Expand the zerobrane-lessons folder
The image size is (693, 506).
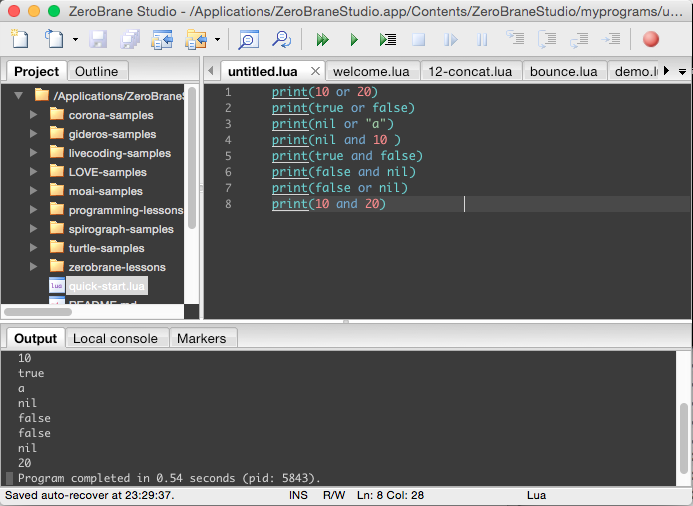pyautogui.click(x=33, y=267)
